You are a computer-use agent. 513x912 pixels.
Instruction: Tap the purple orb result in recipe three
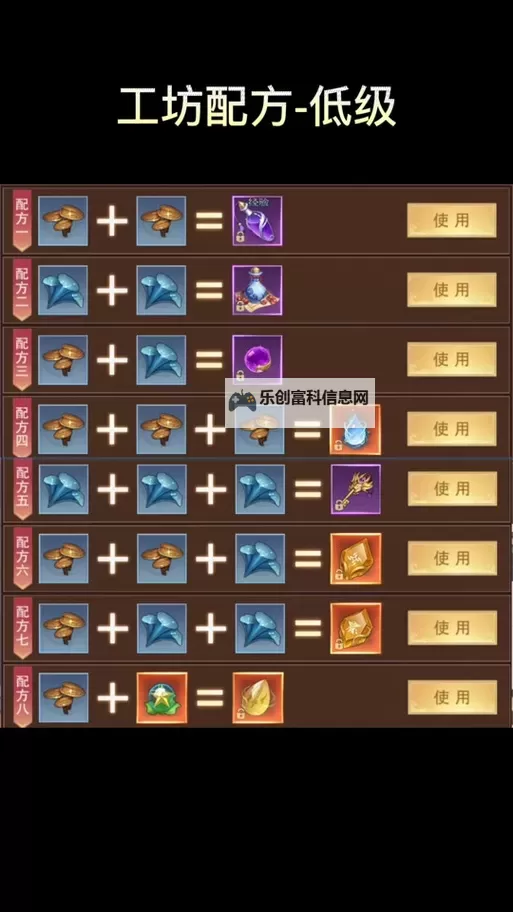tap(257, 359)
